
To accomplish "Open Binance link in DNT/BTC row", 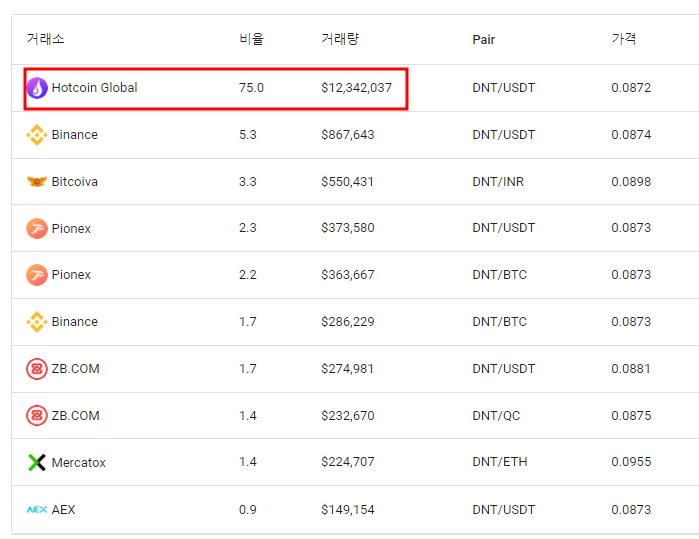I will pos(74,321).
